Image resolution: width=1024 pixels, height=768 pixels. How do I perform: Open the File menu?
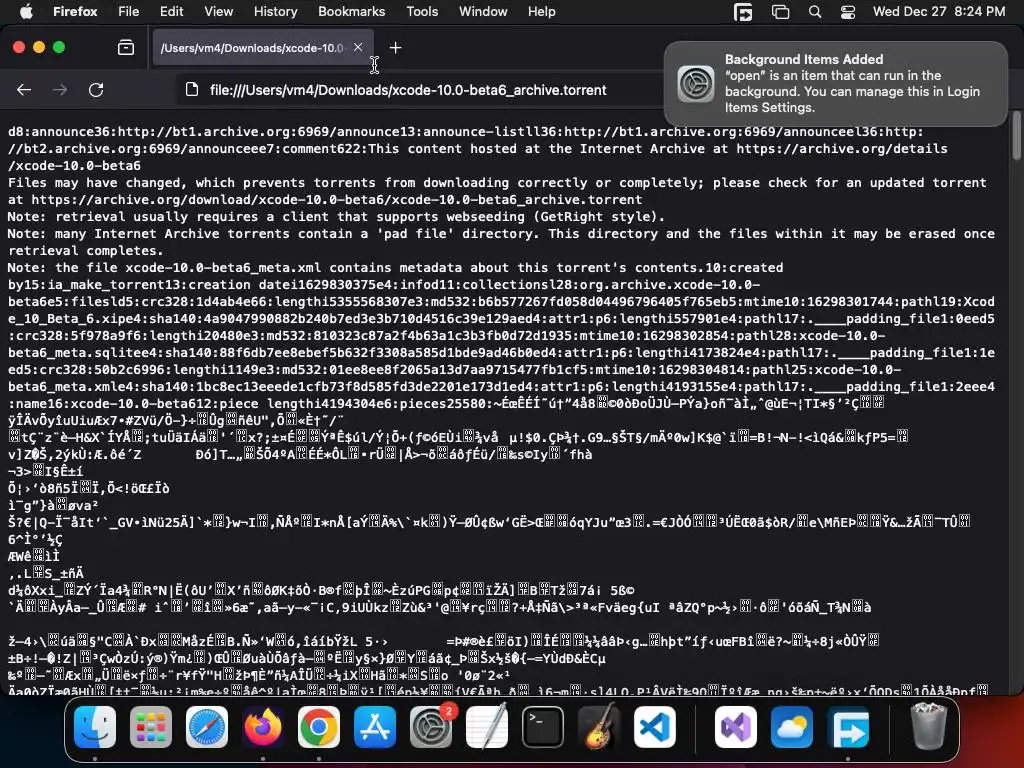click(128, 11)
